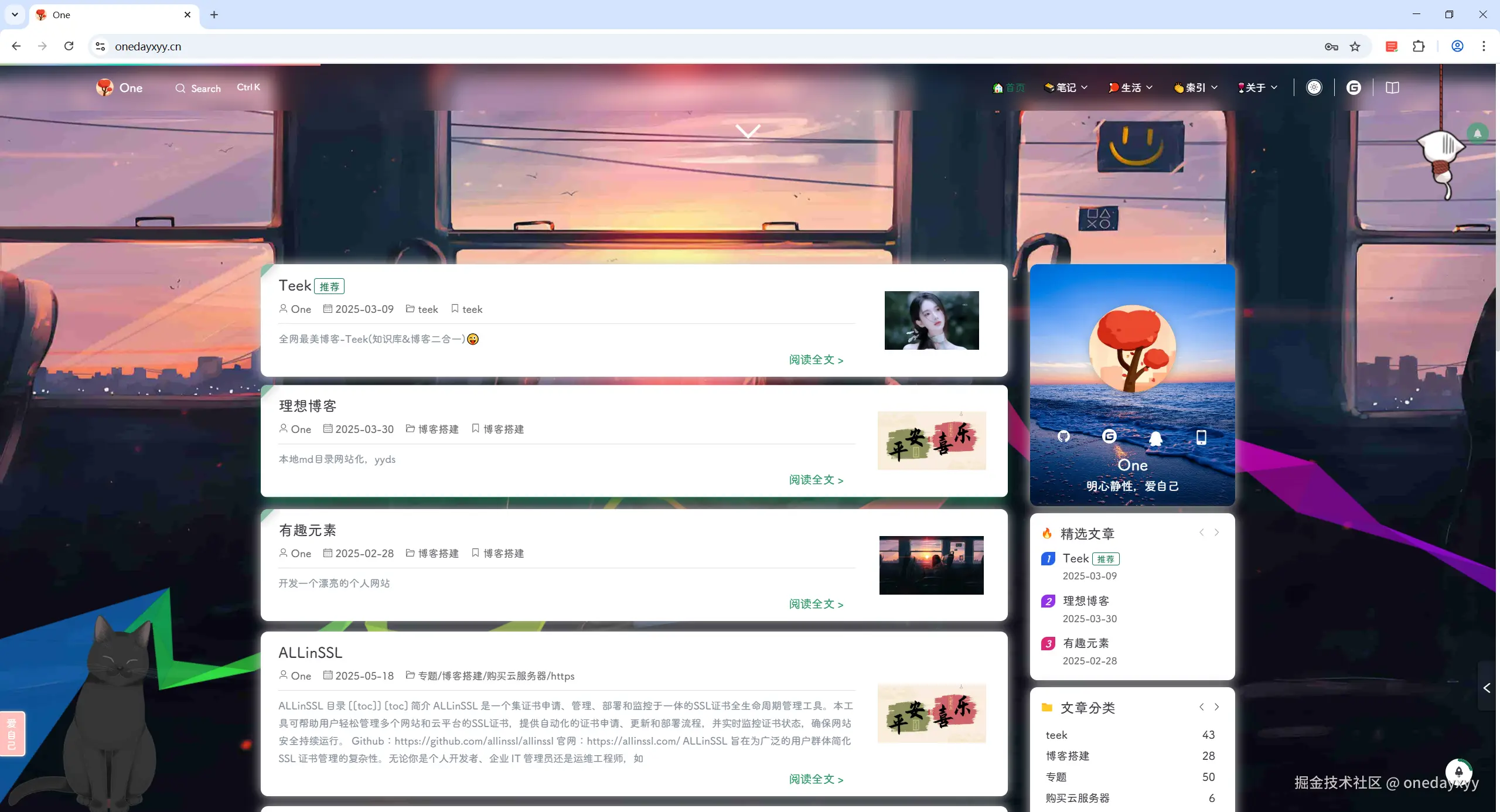The width and height of the screenshot is (1500, 812).
Task: Click 阅读全文 link on Teek article
Action: 816,360
